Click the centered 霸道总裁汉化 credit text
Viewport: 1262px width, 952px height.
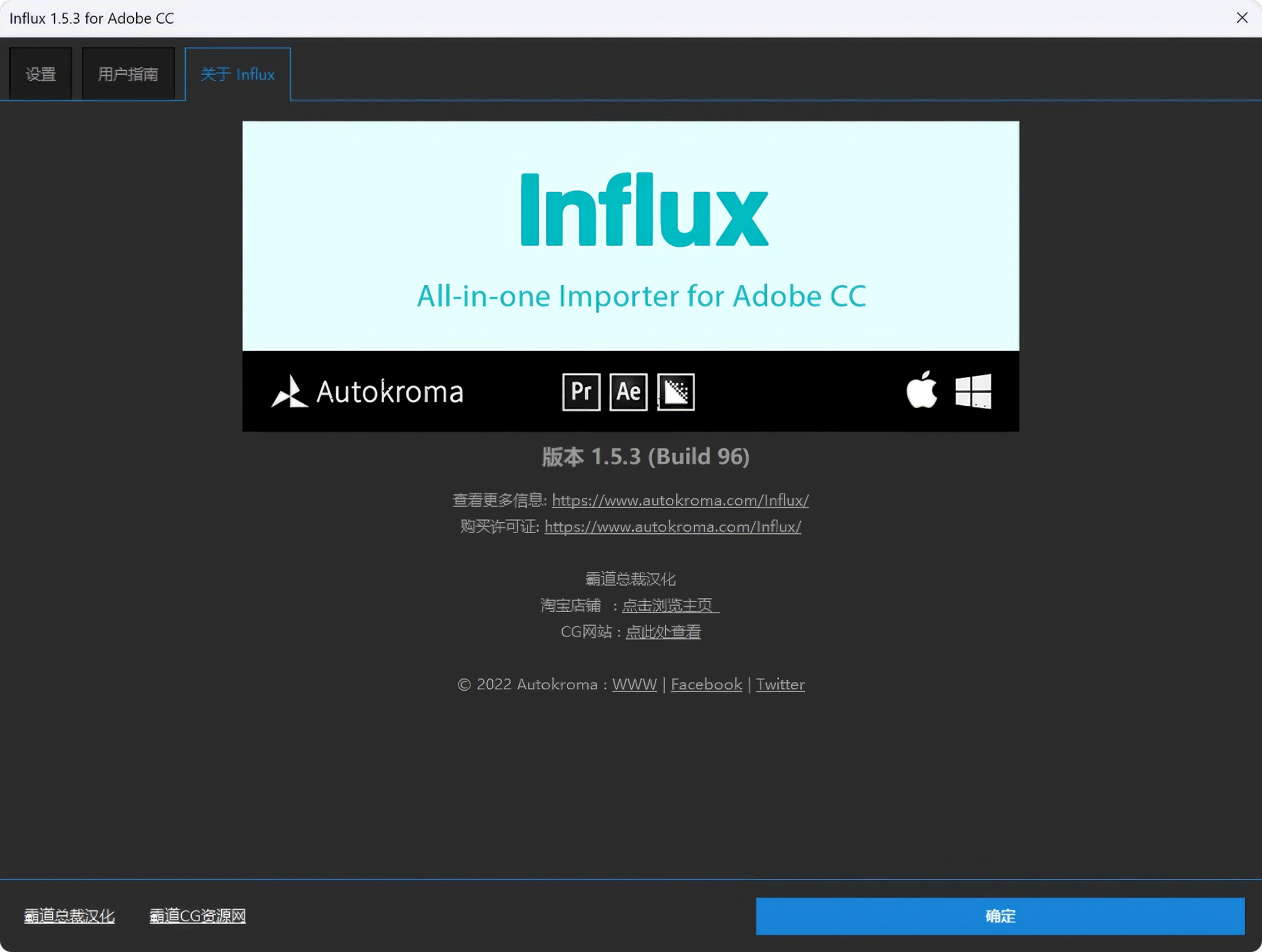[630, 579]
